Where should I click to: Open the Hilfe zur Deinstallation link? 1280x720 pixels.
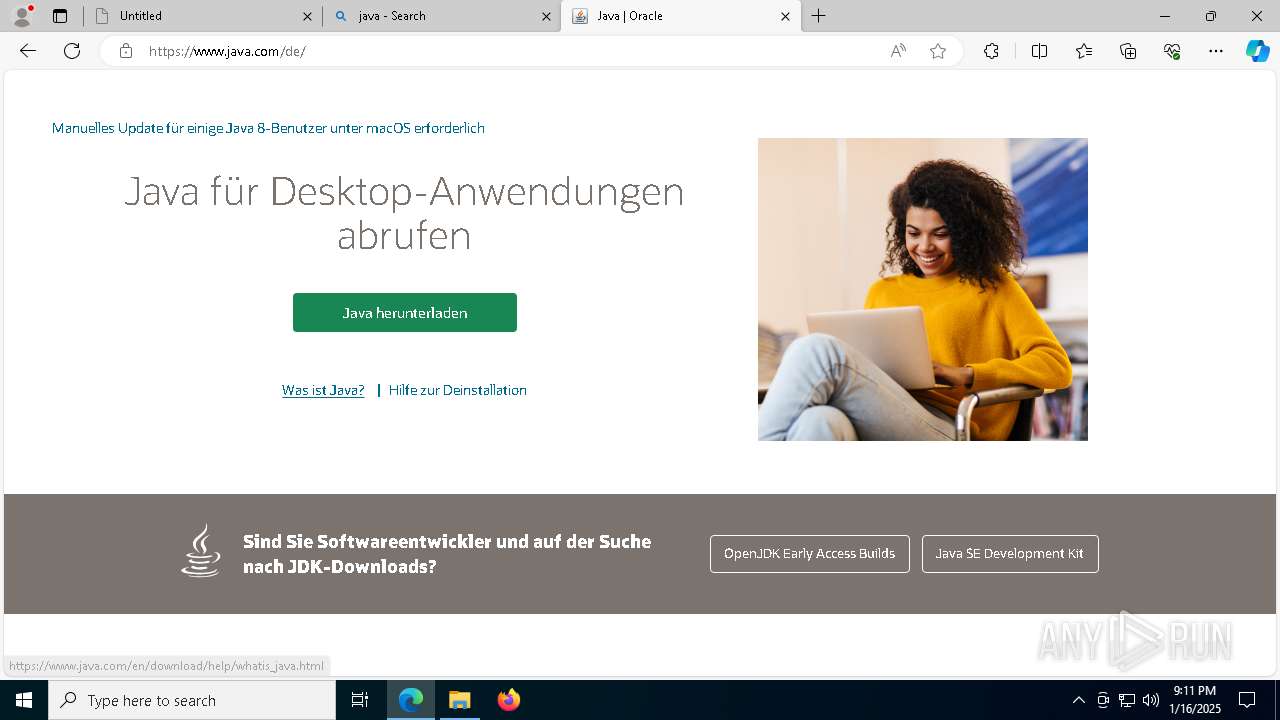pyautogui.click(x=457, y=390)
